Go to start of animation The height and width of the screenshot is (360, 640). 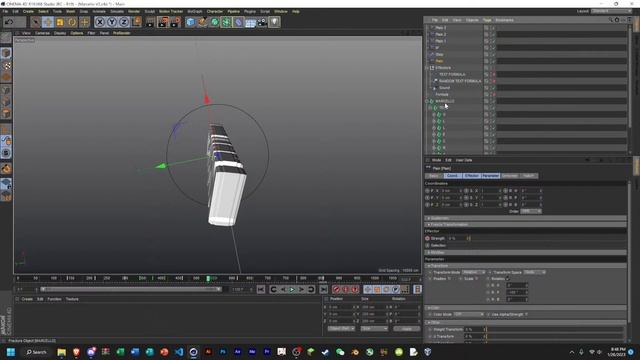click(x=261, y=289)
